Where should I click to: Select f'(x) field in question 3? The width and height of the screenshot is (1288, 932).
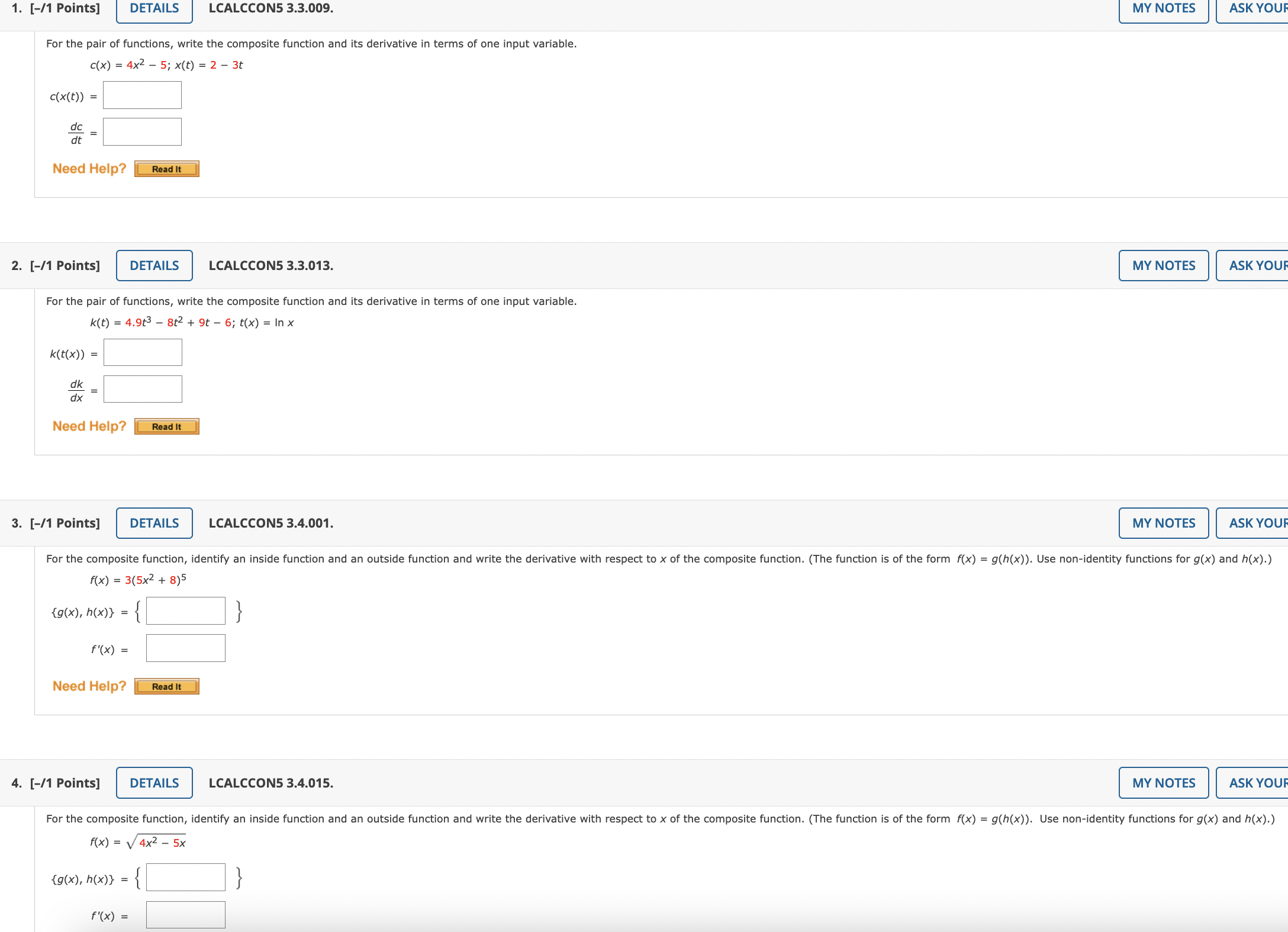[x=185, y=648]
